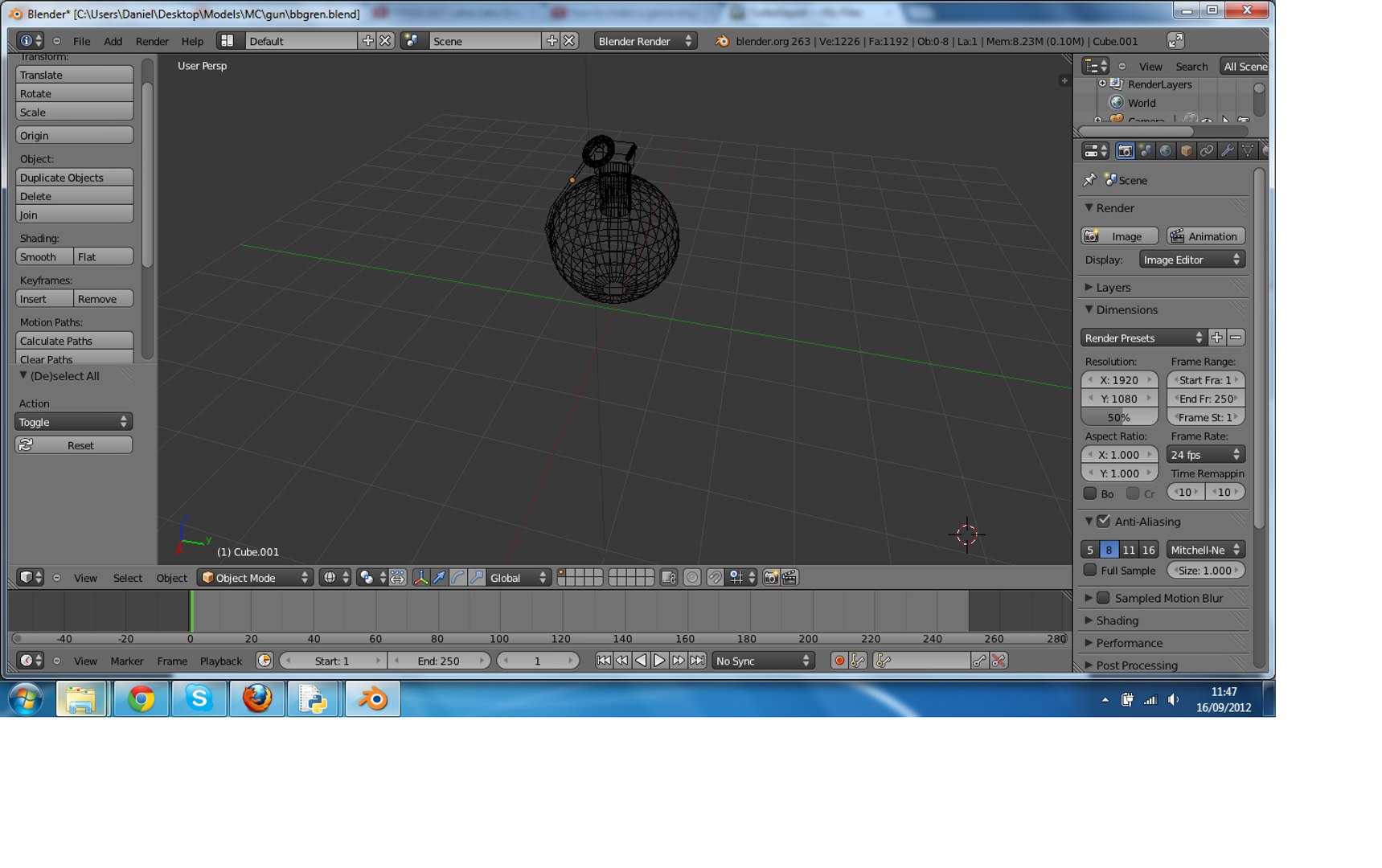Open Blender from the Windows taskbar

pyautogui.click(x=372, y=699)
